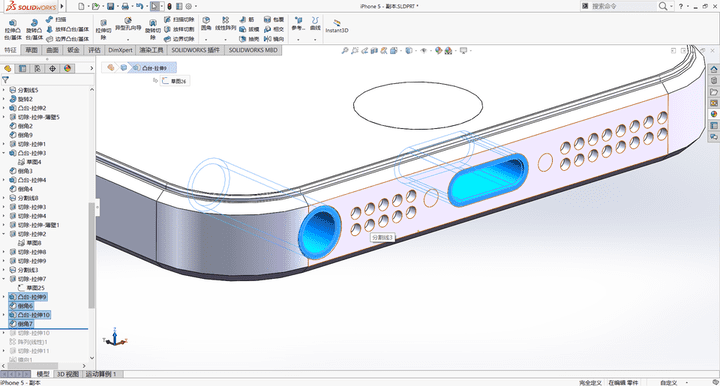720x386 pixels.
Task: Expand the SolidWorks menu flyout arrow
Action: click(62, 6)
